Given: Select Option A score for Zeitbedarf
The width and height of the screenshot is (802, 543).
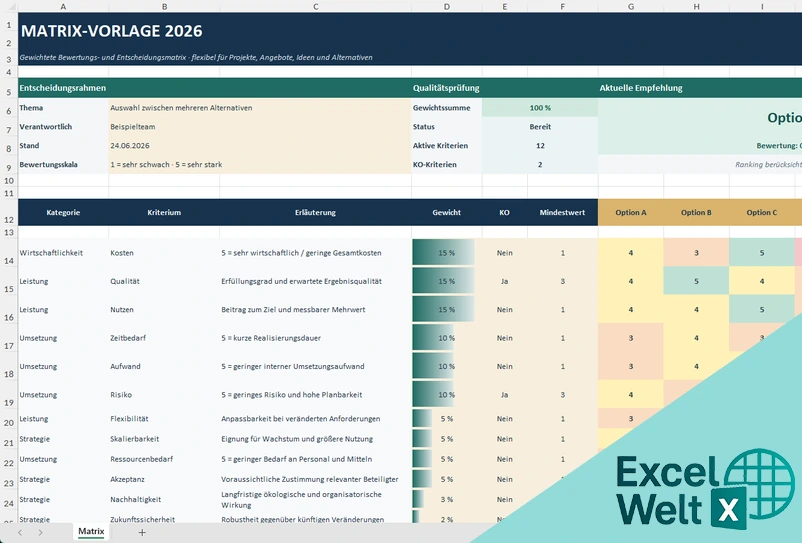Looking at the screenshot, I should [631, 338].
